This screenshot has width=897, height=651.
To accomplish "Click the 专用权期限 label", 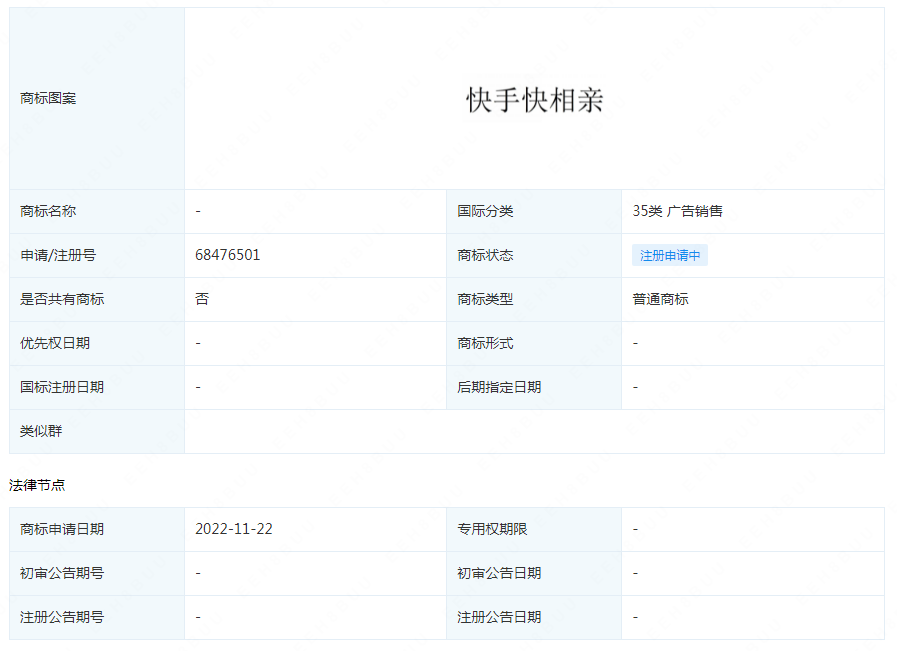I will click(x=492, y=529).
